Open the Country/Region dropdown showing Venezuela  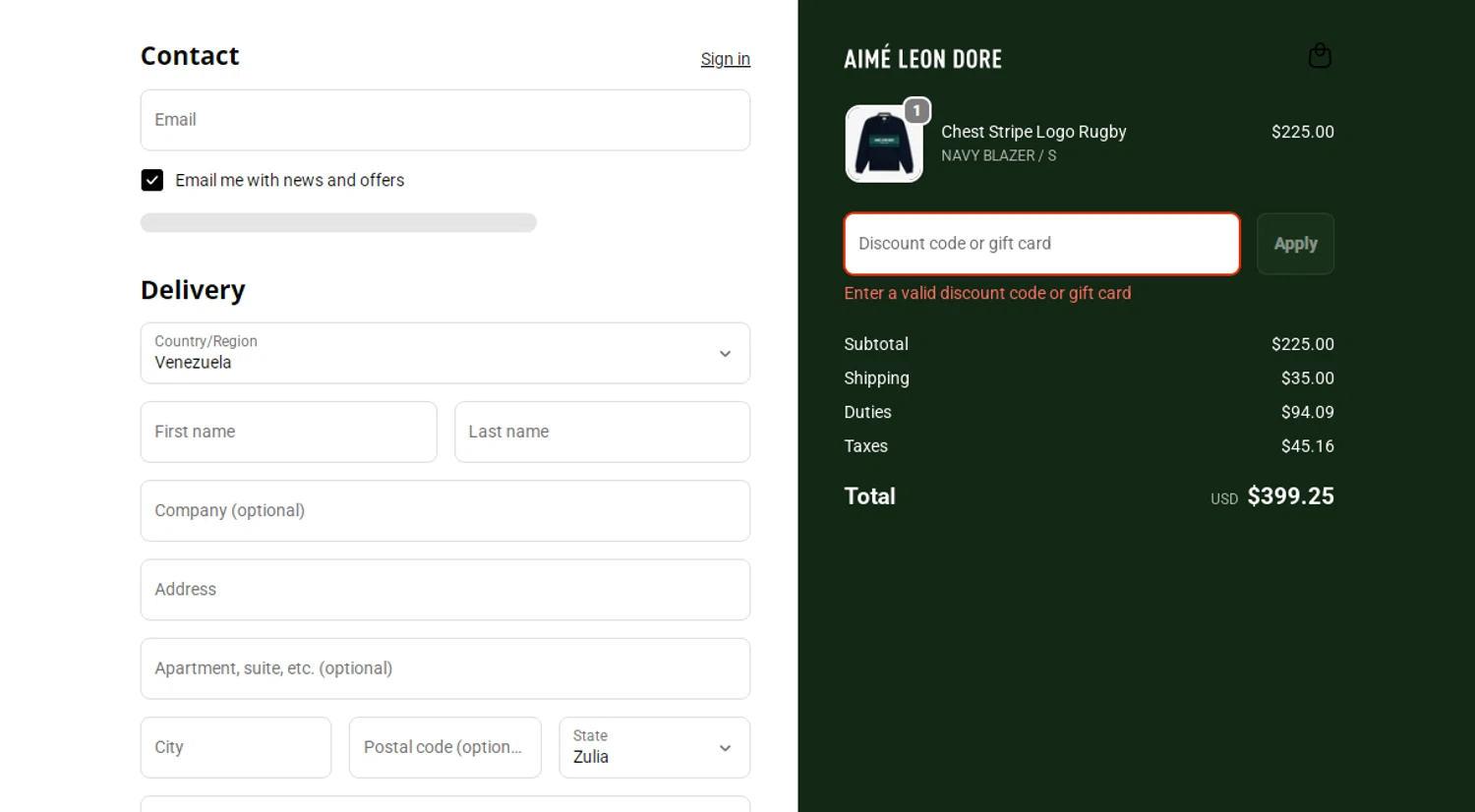(x=445, y=353)
